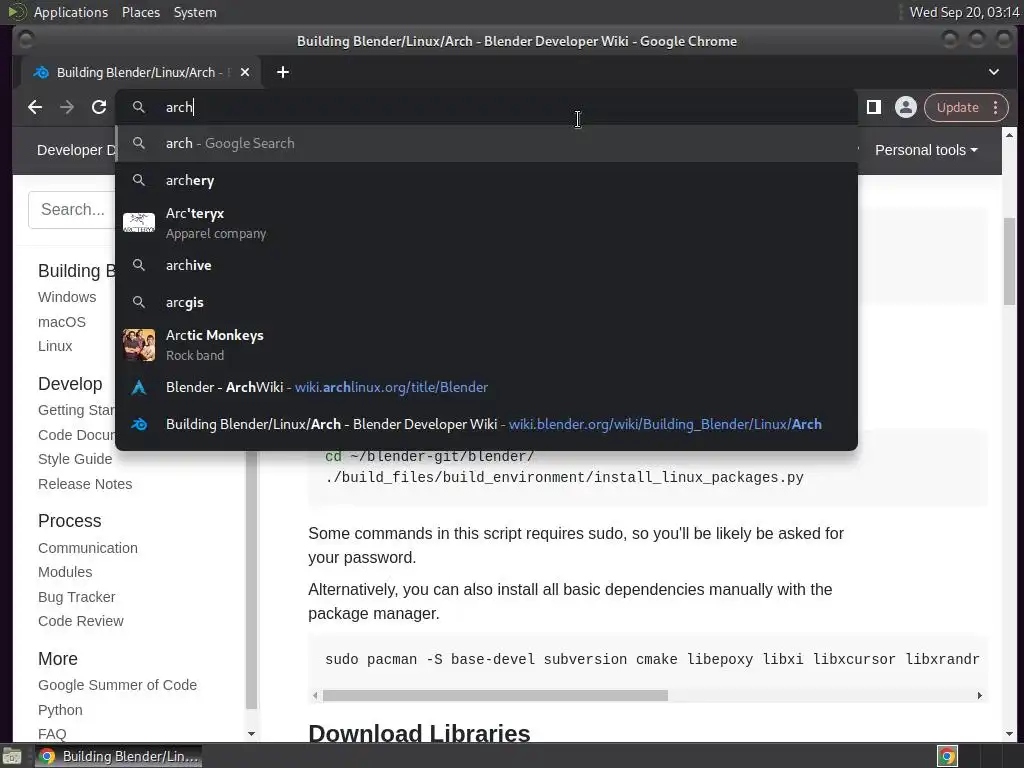Open a new tab with plus icon

[283, 72]
